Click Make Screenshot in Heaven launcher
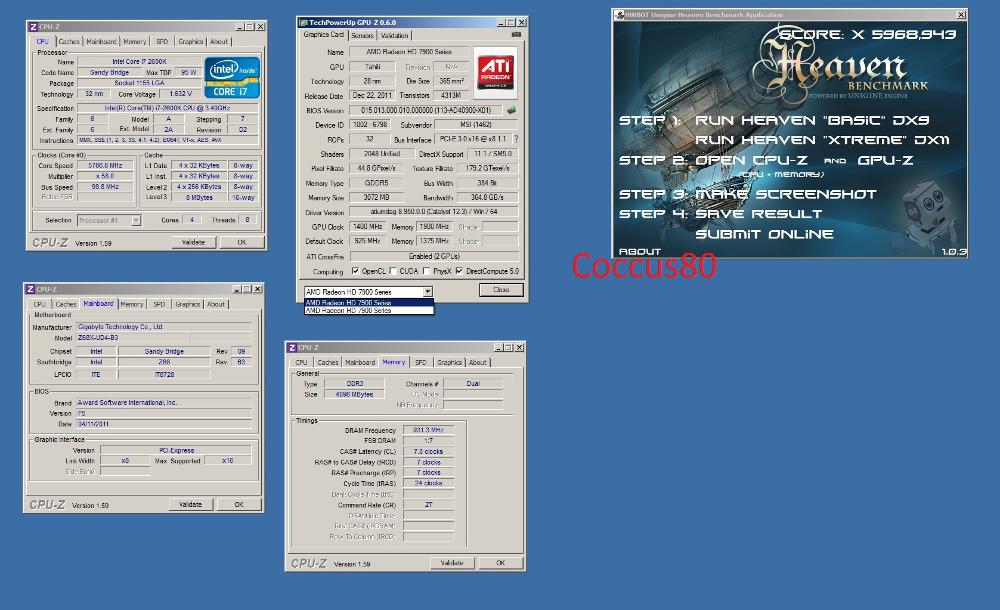This screenshot has height=610, width=1000. [x=786, y=194]
